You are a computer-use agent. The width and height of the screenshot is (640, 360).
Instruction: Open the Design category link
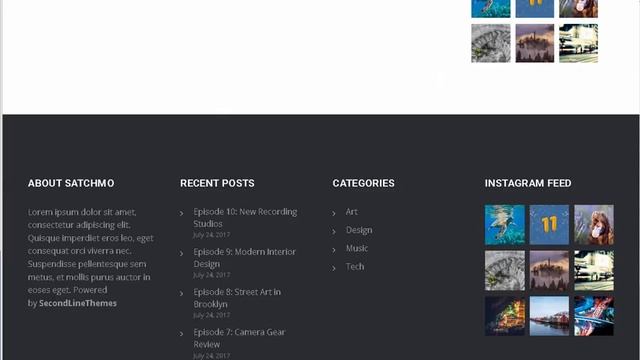pyautogui.click(x=359, y=230)
